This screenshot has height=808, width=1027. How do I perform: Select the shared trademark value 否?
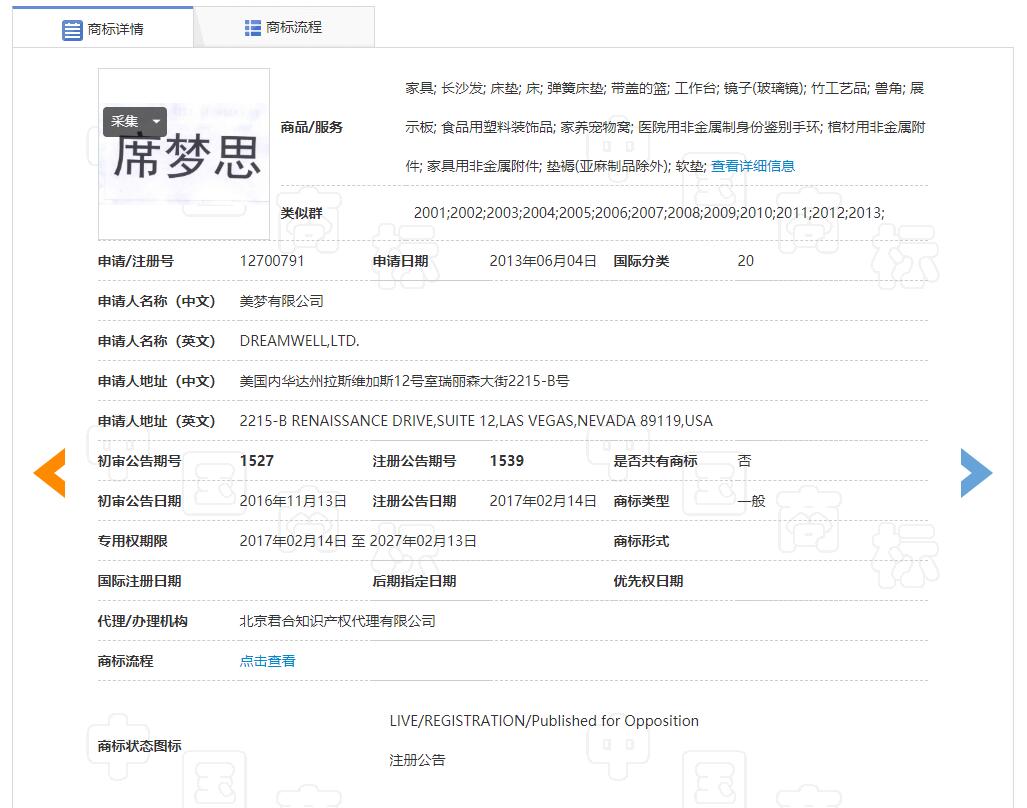745,461
